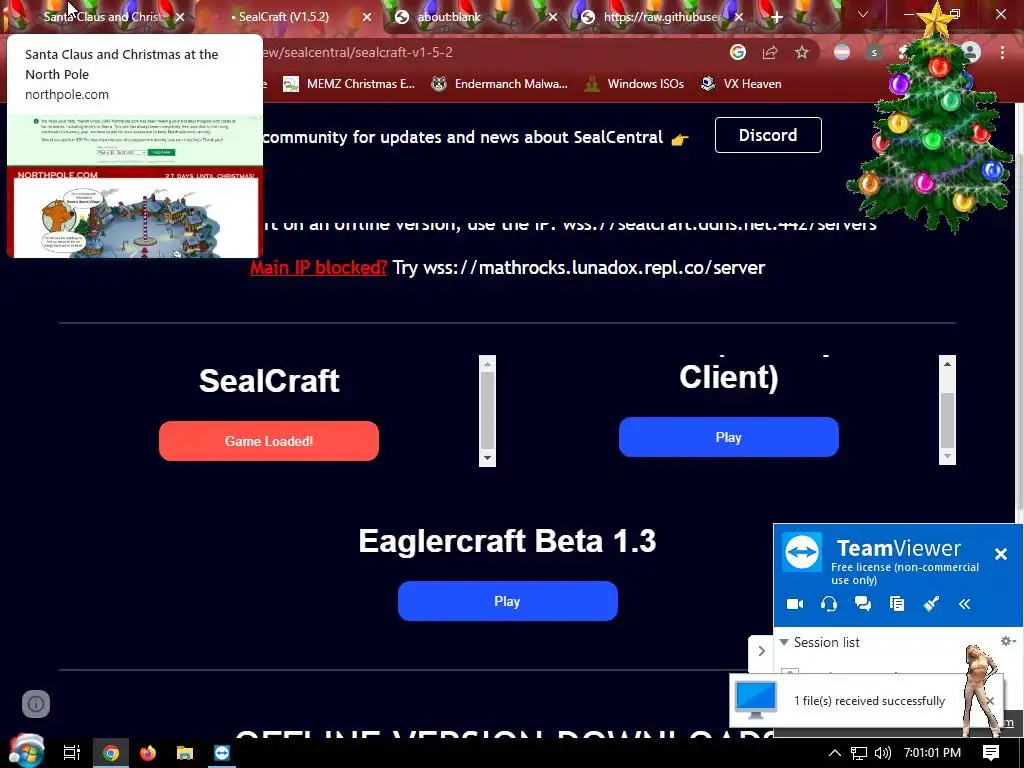Open Chrome profile avatar

click(x=970, y=52)
